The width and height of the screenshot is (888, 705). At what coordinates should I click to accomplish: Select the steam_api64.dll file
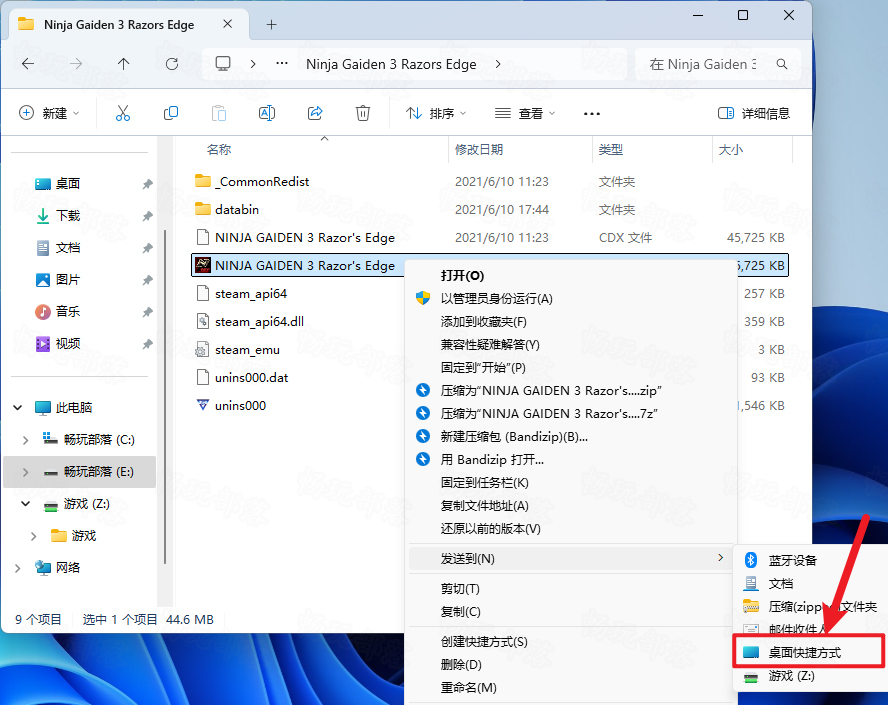pos(259,322)
